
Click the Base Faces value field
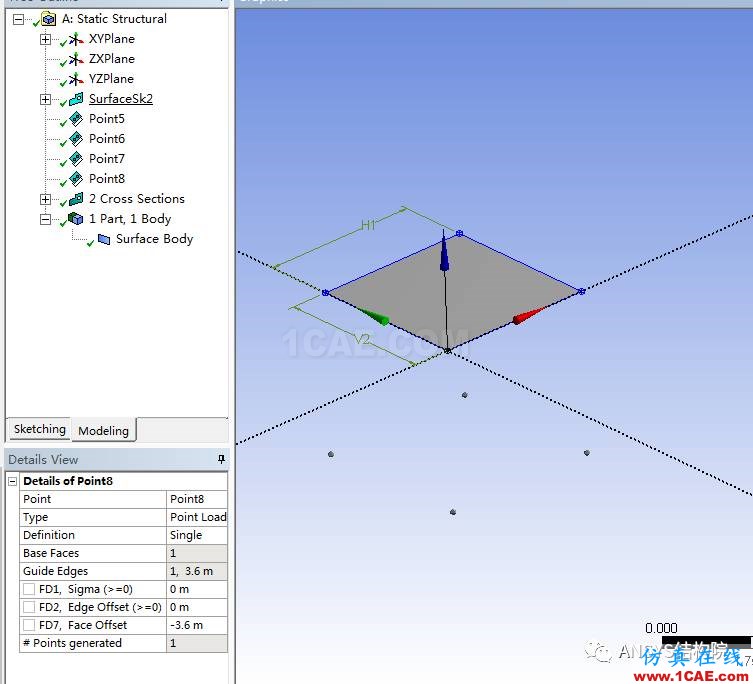197,553
